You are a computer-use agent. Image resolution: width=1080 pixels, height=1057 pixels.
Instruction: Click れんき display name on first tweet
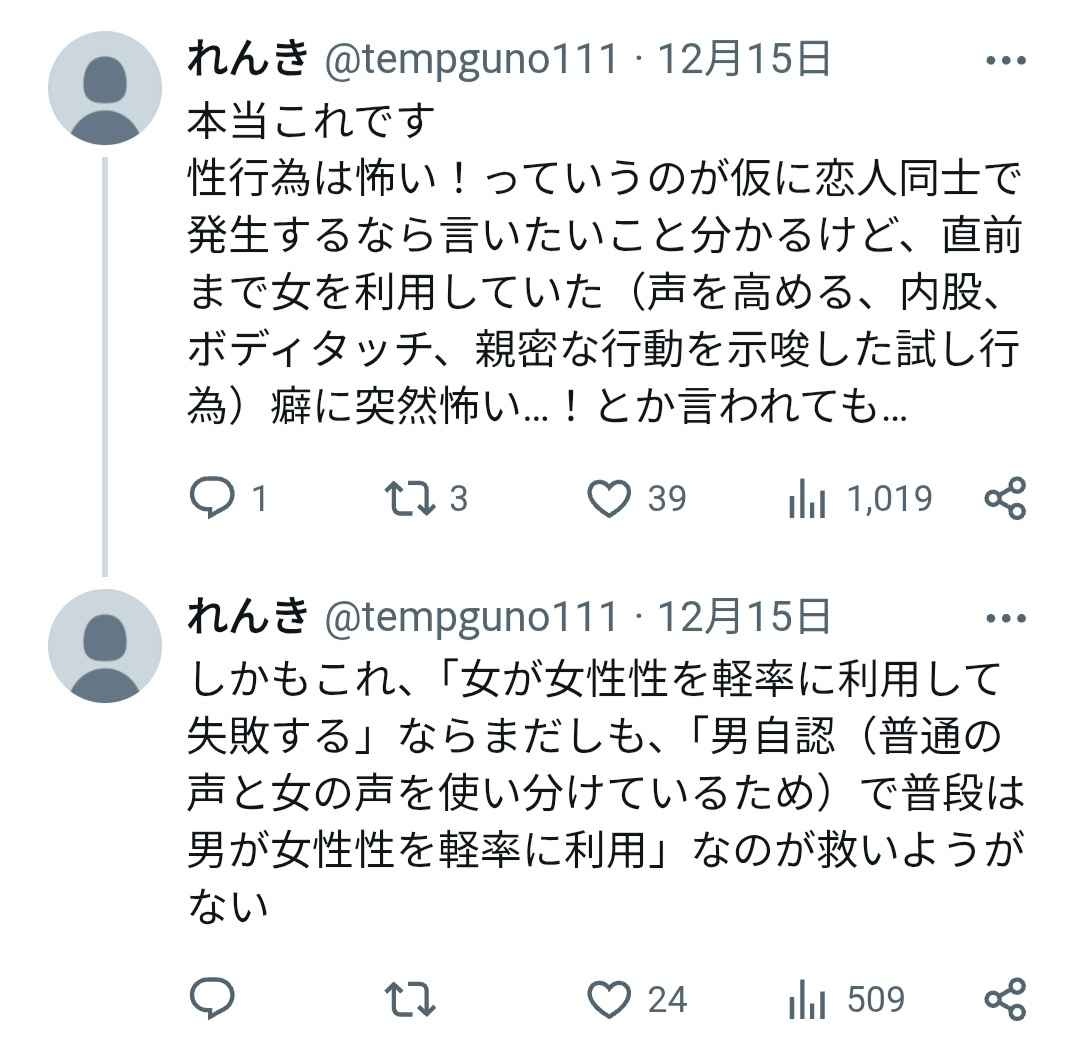click(247, 61)
